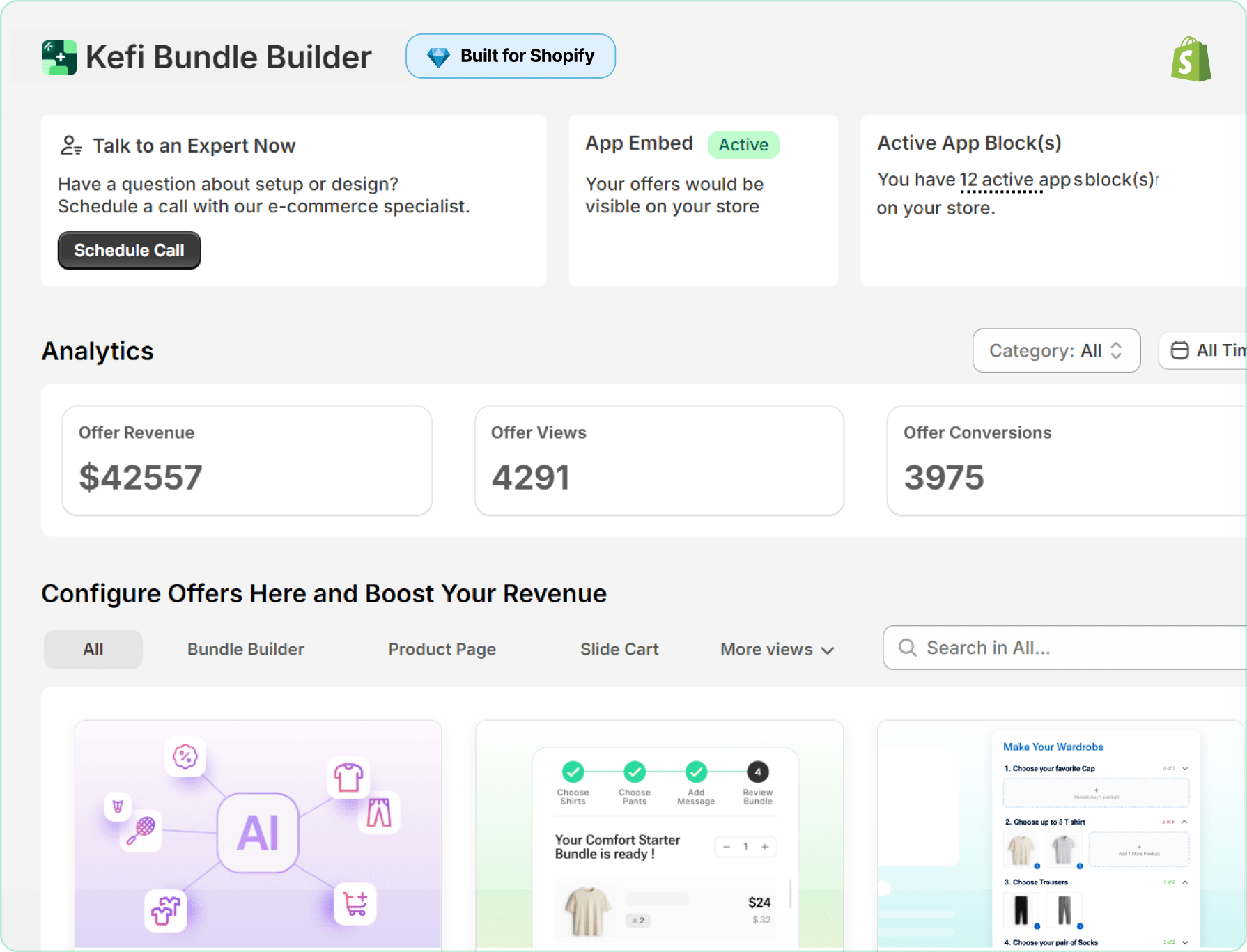Click the Shopify bag logo
The height and width of the screenshot is (952, 1247).
point(1191,59)
